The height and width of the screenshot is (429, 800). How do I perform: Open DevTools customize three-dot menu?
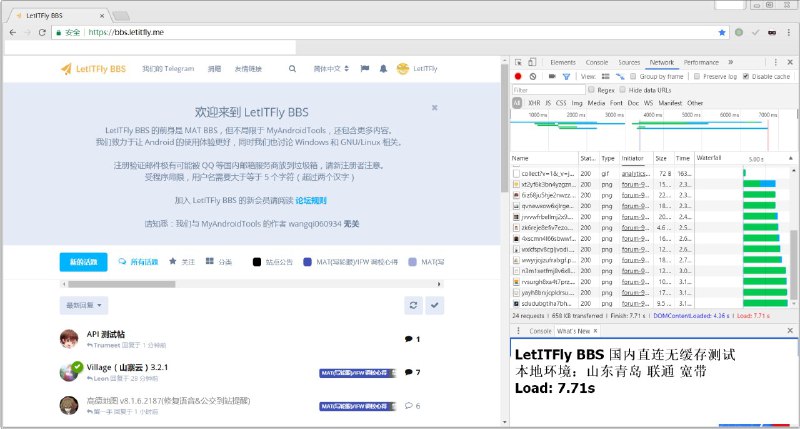pos(776,62)
